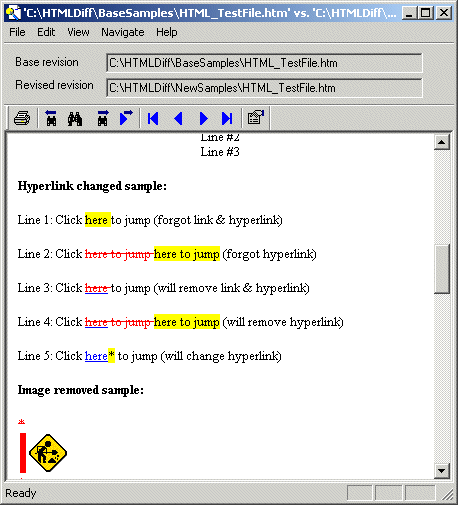Click the Base revision path field
The height and width of the screenshot is (505, 458).
click(264, 63)
